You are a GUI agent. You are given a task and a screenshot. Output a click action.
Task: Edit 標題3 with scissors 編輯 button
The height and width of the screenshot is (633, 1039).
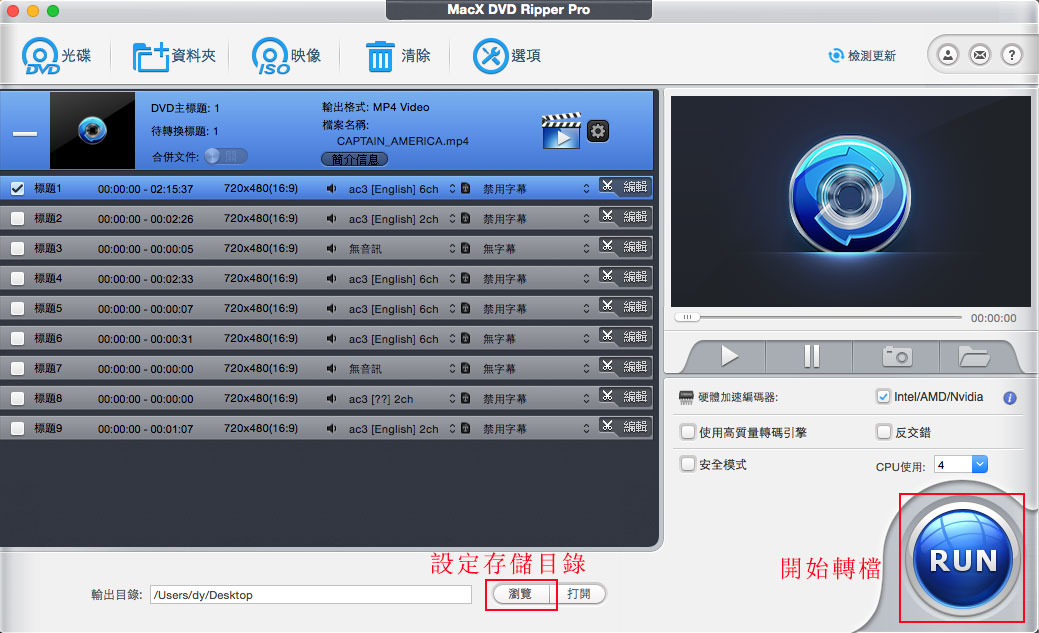click(x=625, y=247)
